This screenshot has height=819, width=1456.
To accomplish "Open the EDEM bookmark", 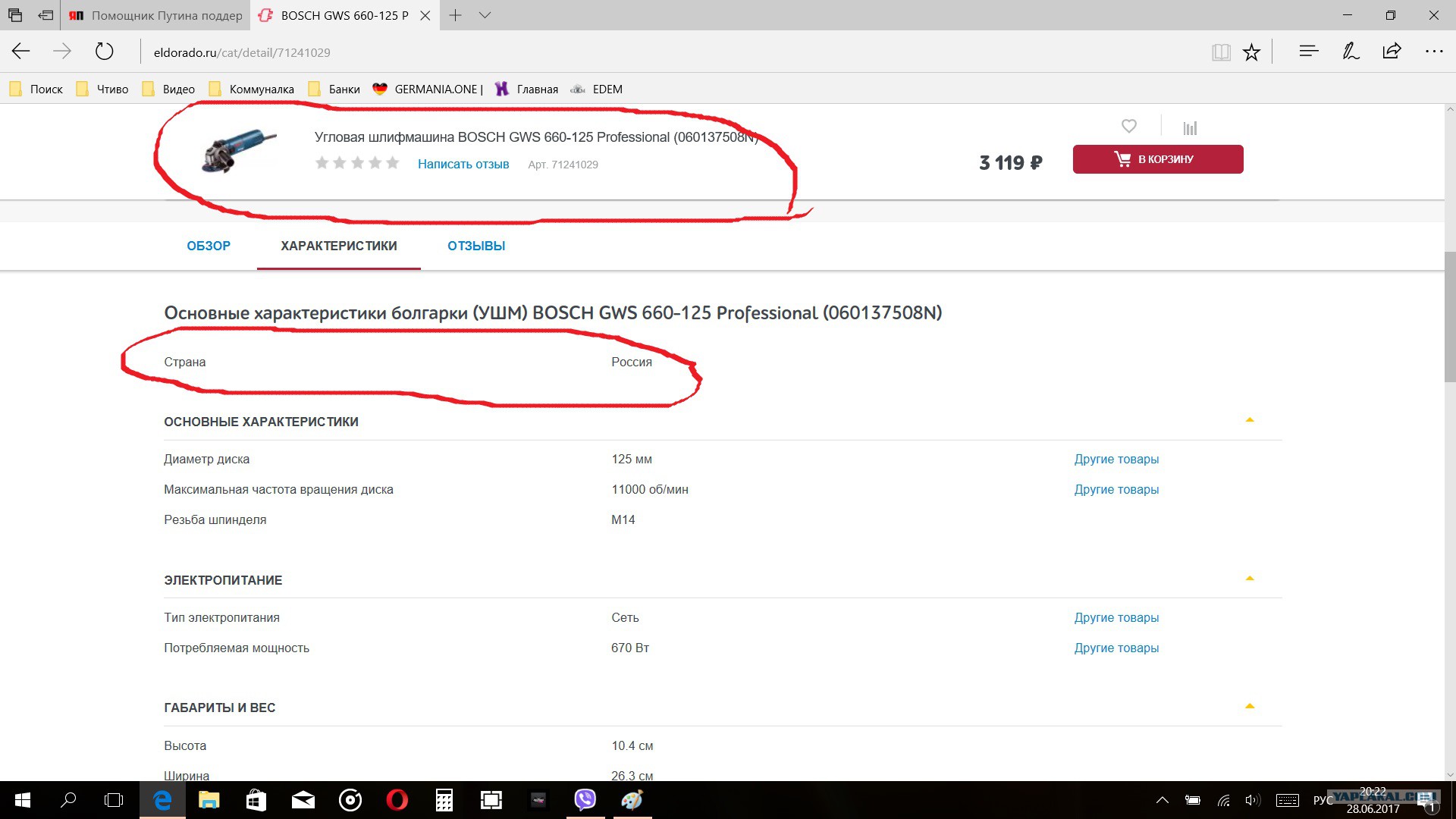I will [597, 89].
